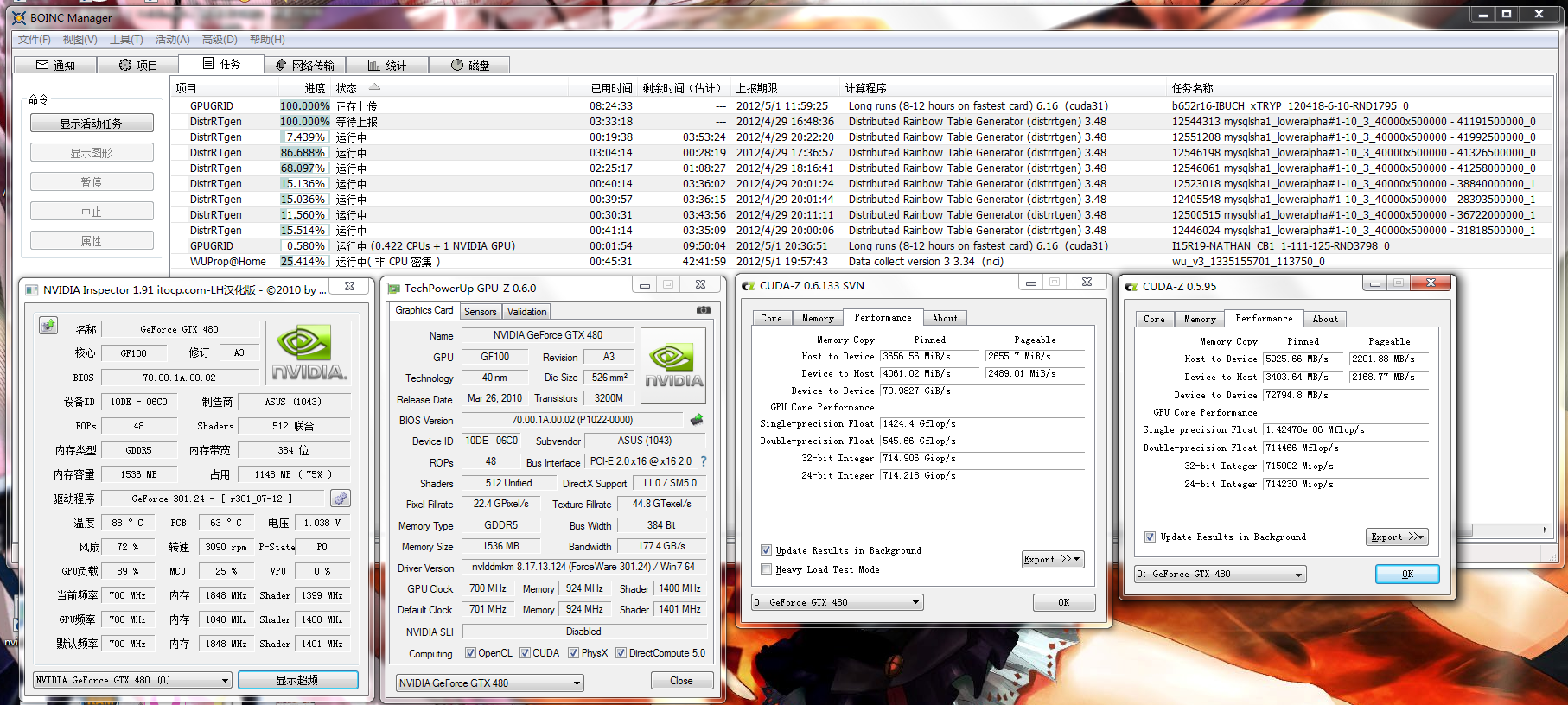Click the driver profile settings icon in NVIDIA Inspector

click(341, 499)
